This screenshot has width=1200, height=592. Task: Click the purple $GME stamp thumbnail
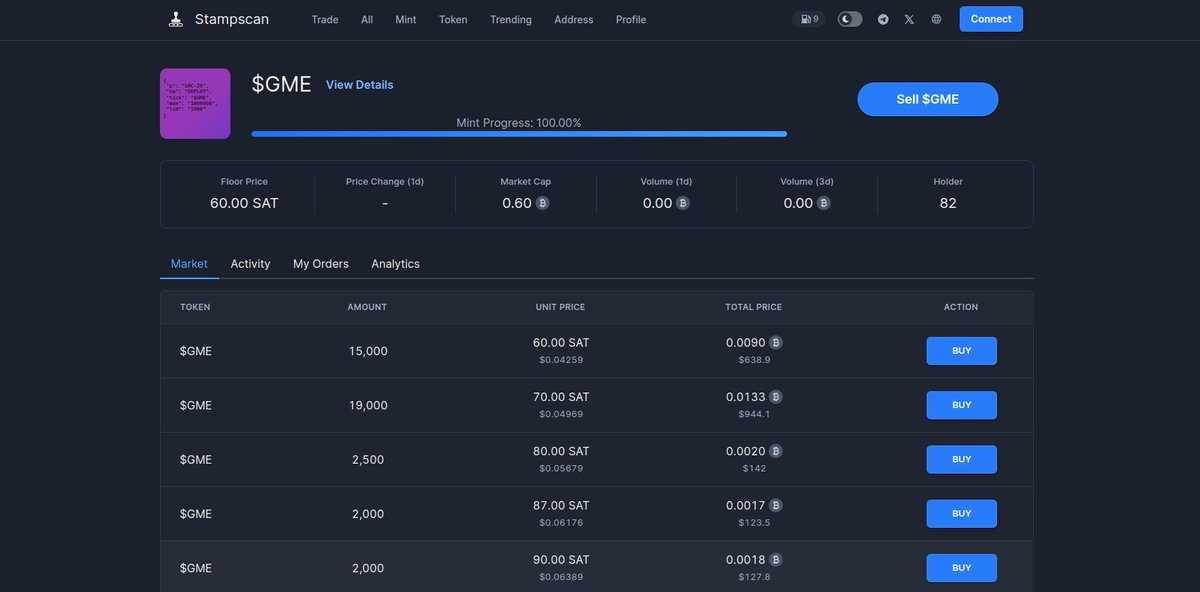click(195, 103)
